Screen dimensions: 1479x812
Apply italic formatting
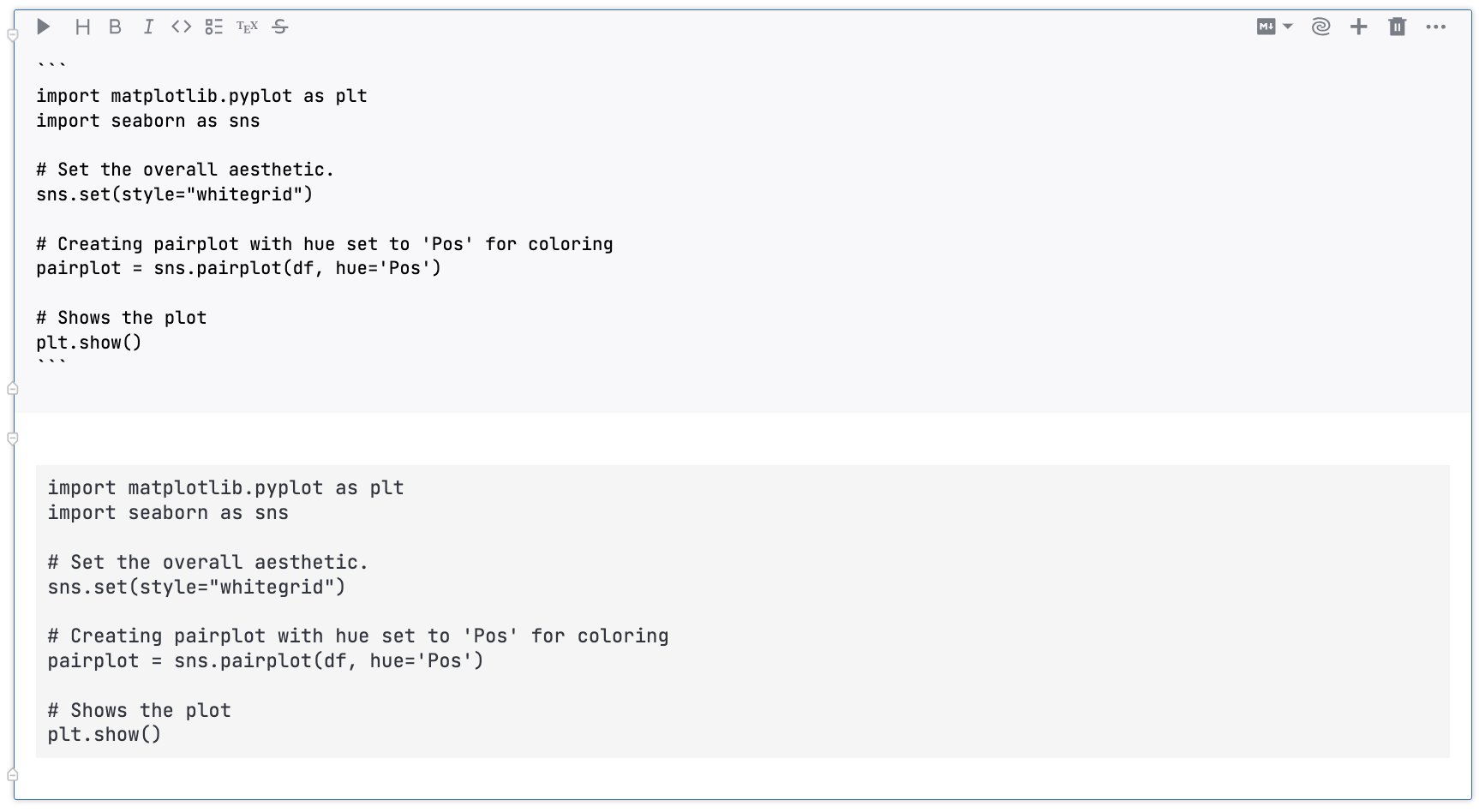coord(147,27)
